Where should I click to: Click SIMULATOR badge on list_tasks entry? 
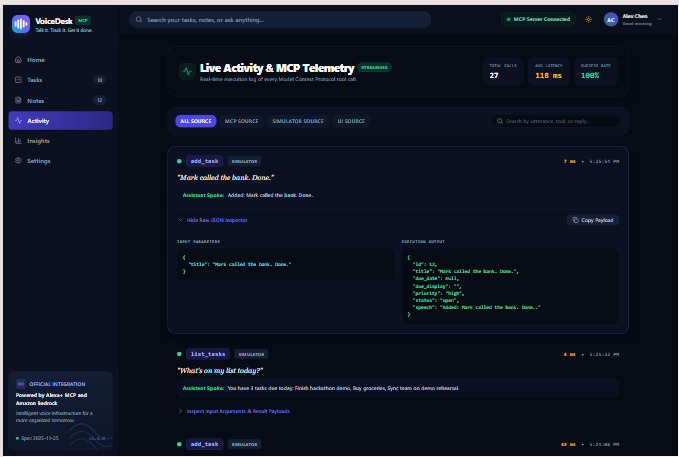pyautogui.click(x=251, y=354)
